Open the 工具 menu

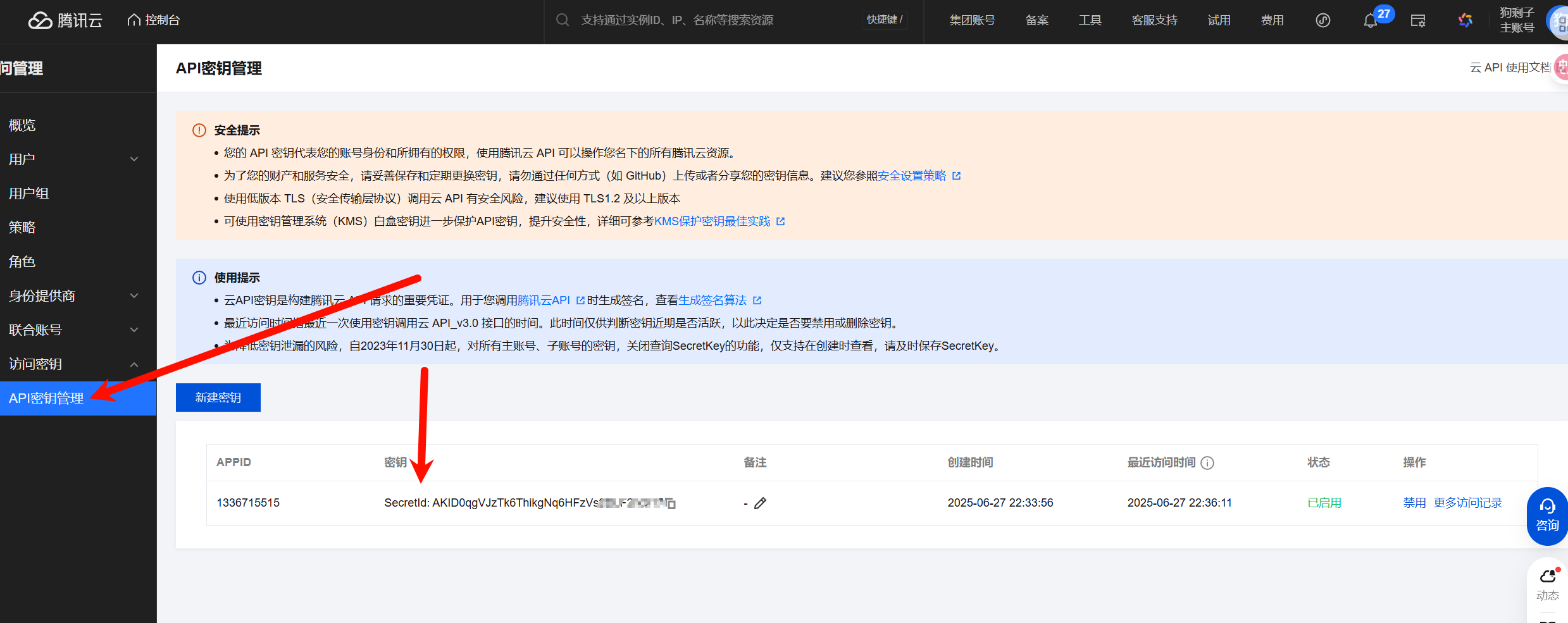click(1090, 20)
